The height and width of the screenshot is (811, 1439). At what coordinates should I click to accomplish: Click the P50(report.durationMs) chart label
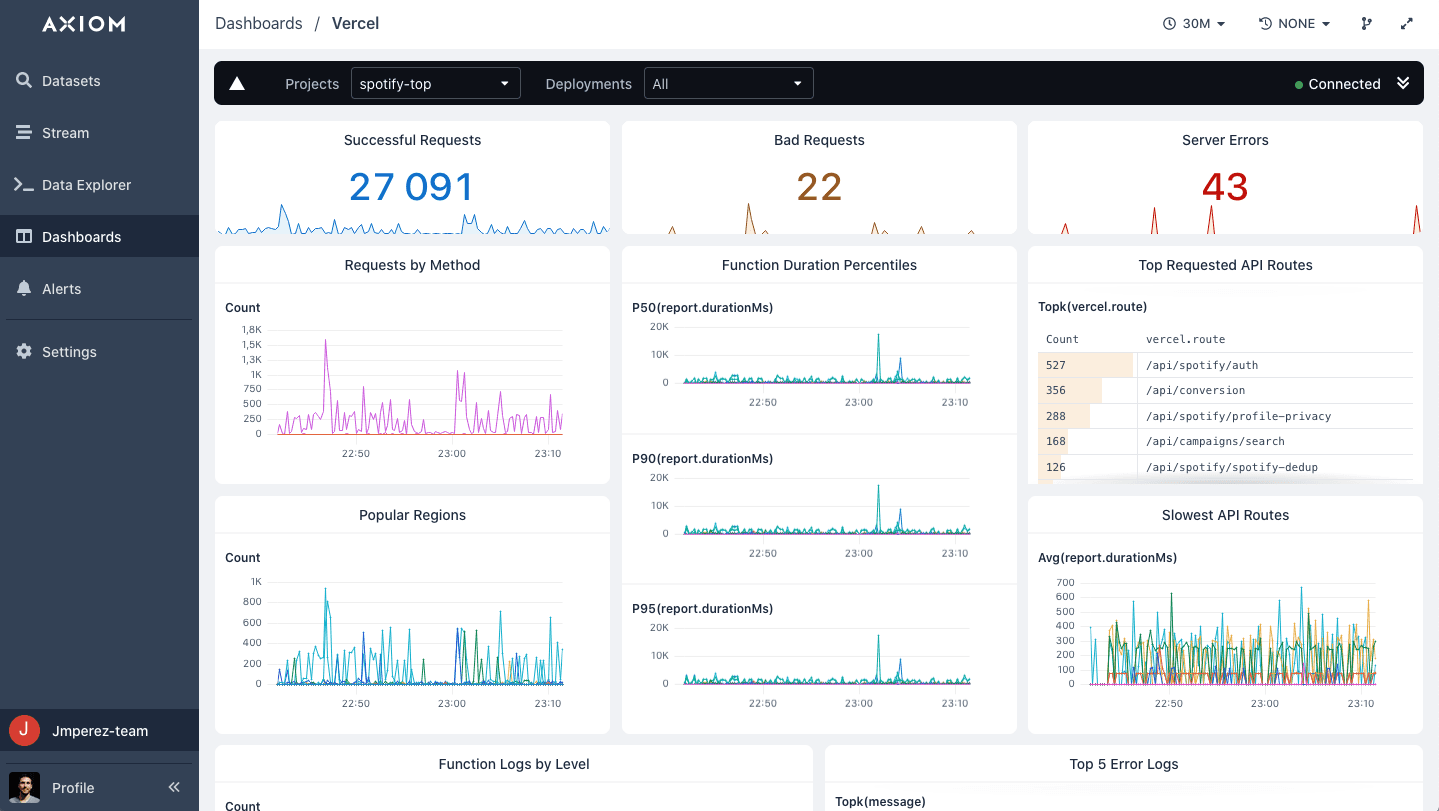[703, 308]
